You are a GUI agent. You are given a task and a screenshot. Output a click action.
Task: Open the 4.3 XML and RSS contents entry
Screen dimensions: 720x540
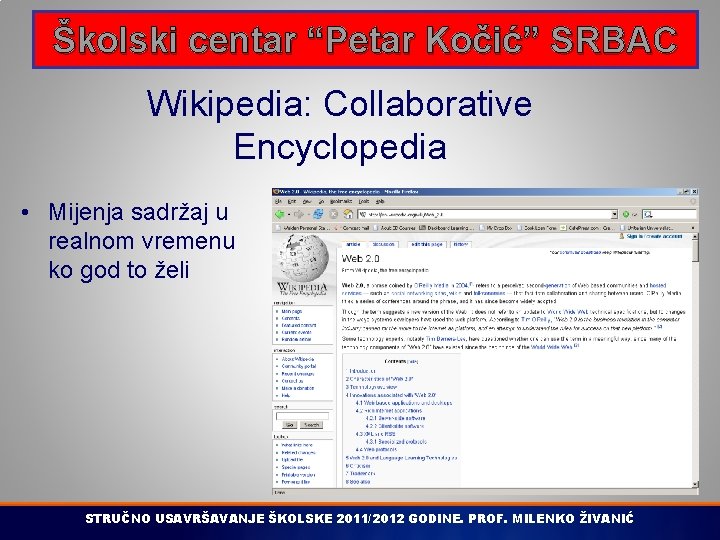point(375,433)
